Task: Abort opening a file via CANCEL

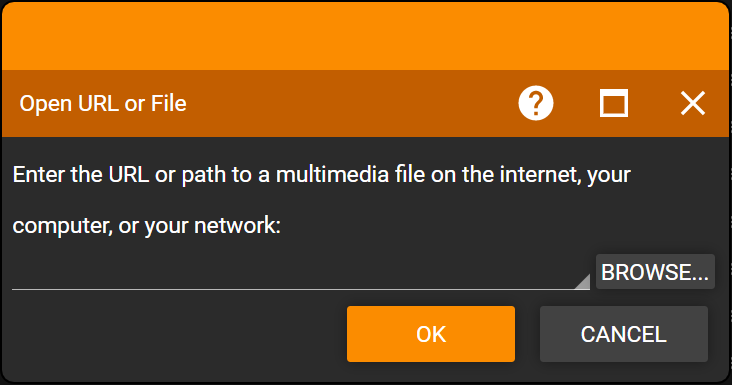Action: [x=624, y=334]
